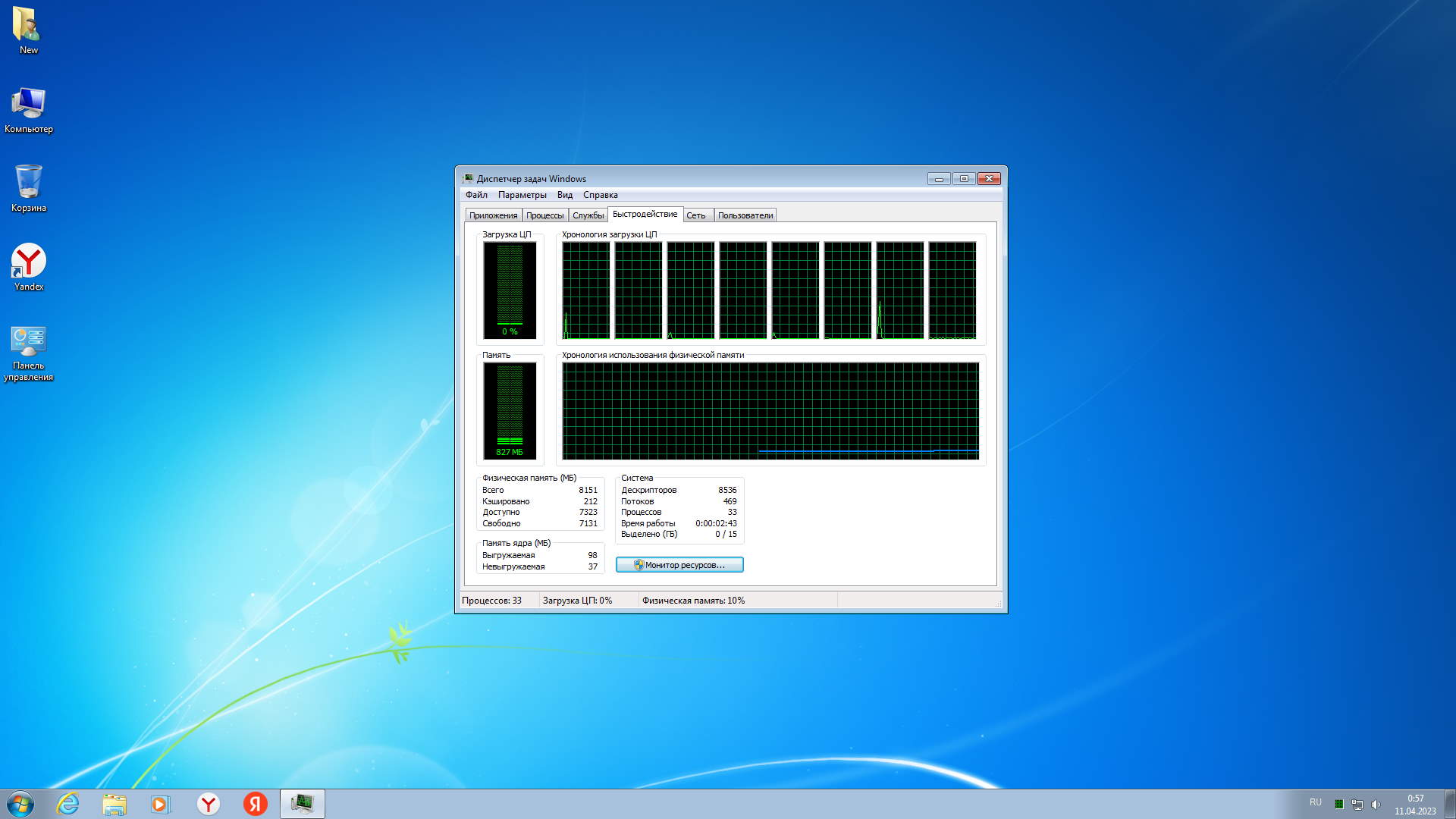Launch Internet Explorer from the taskbar

click(67, 804)
